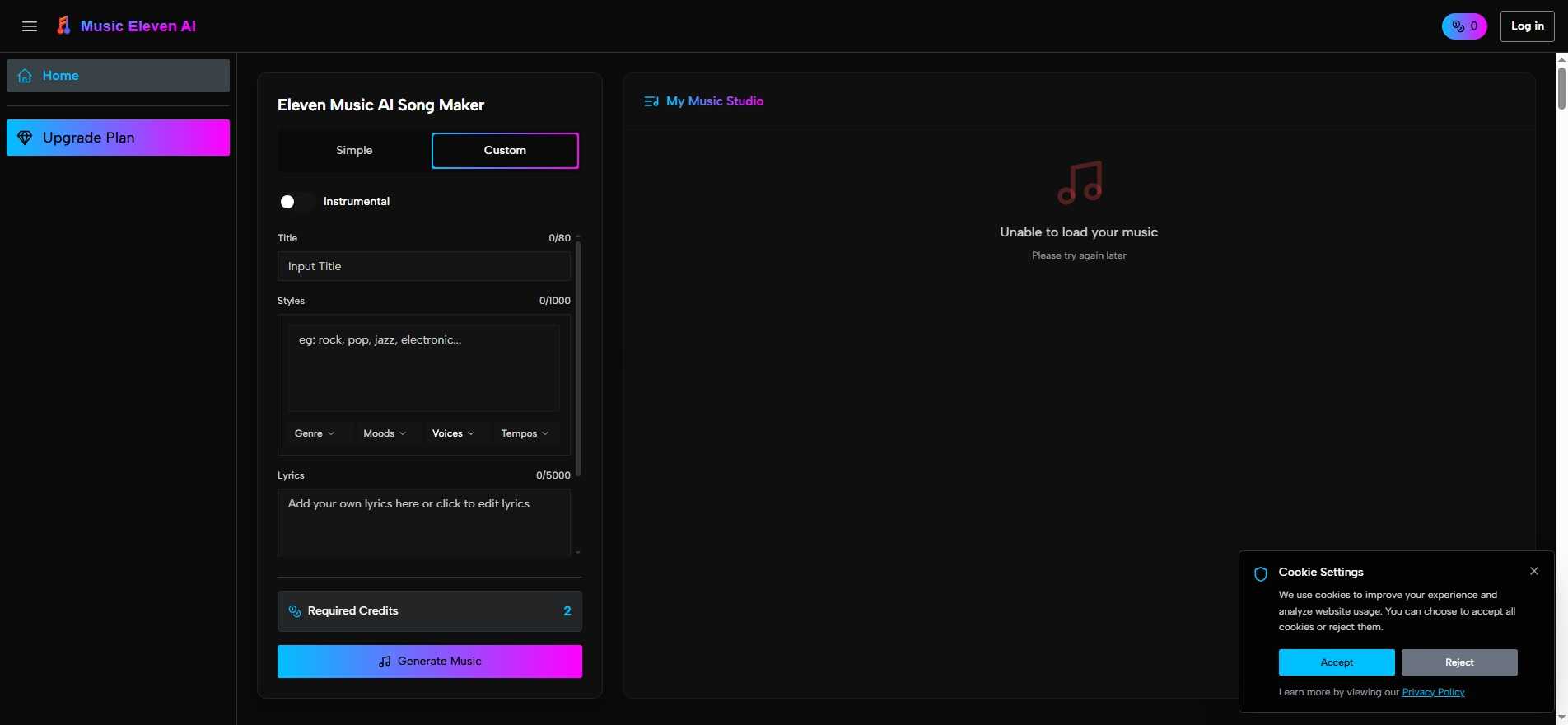The image size is (1568, 725).
Task: Click the Required Credits coin icon
Action: [295, 611]
